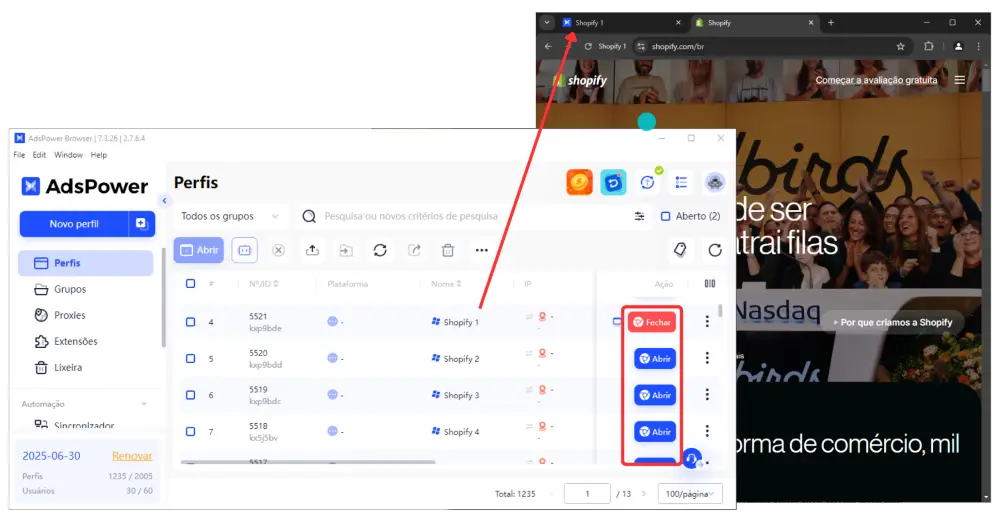This screenshot has height=519, width=1000.
Task: Click the support headset chat icon
Action: (691, 458)
